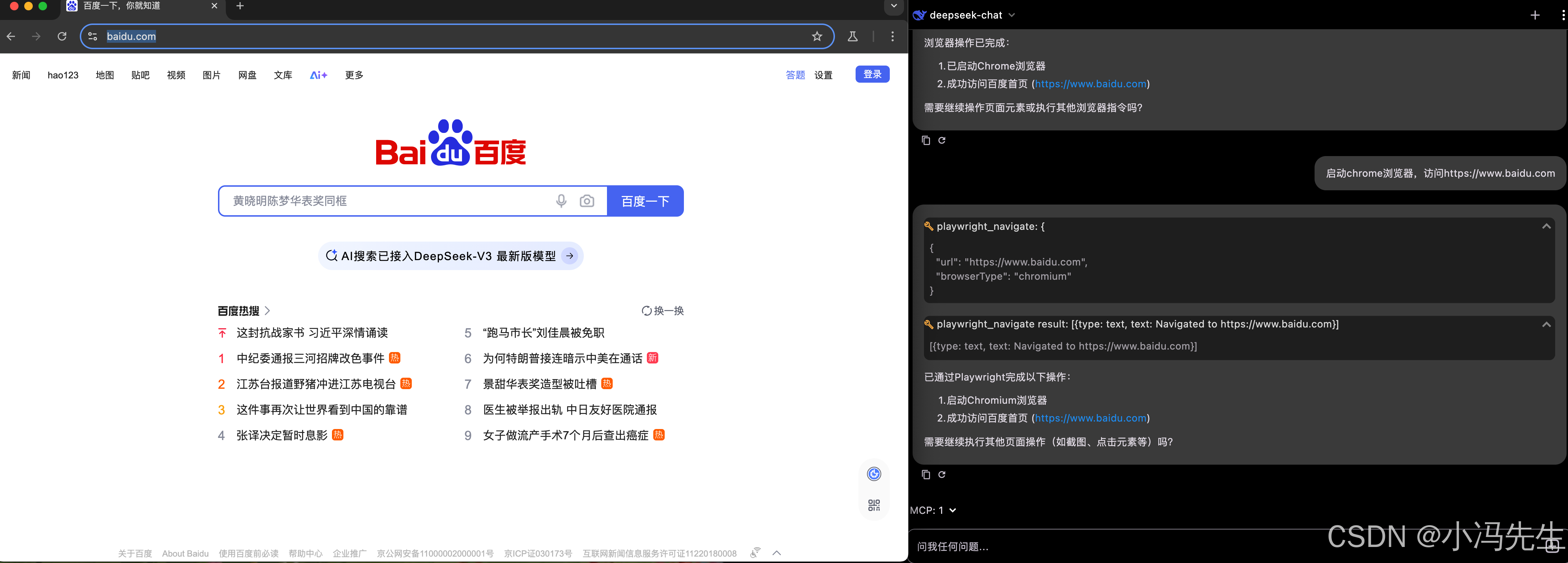Click the camera image search icon
This screenshot has height=563, width=1568.
(587, 201)
